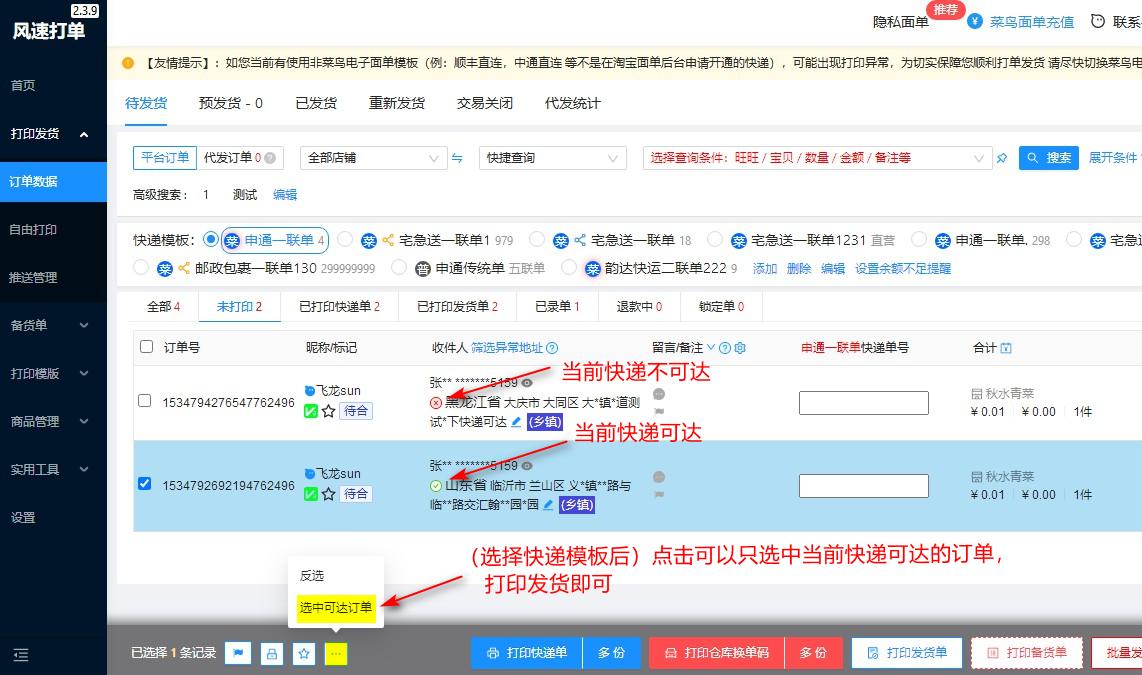Click the blue 搜索 search button
Image resolution: width=1142 pixels, height=675 pixels.
[1048, 157]
